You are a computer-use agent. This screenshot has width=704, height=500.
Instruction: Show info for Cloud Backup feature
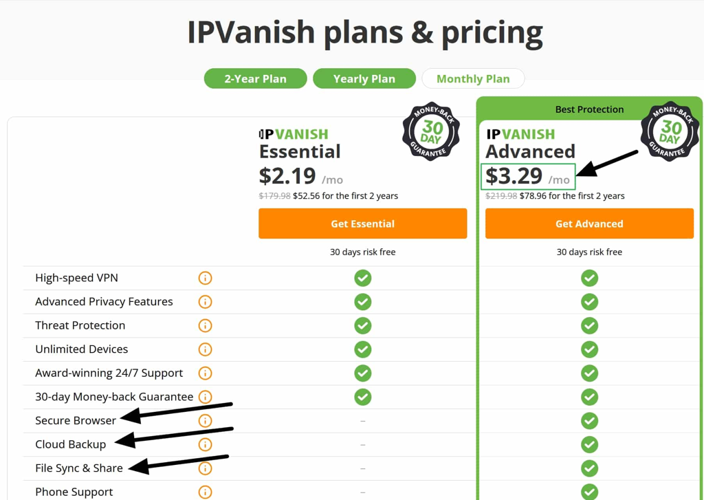pos(205,445)
